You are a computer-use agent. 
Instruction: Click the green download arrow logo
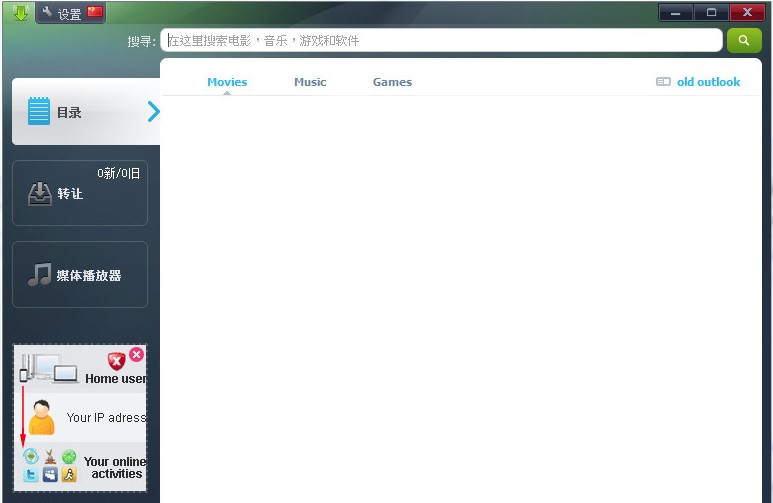tap(20, 12)
